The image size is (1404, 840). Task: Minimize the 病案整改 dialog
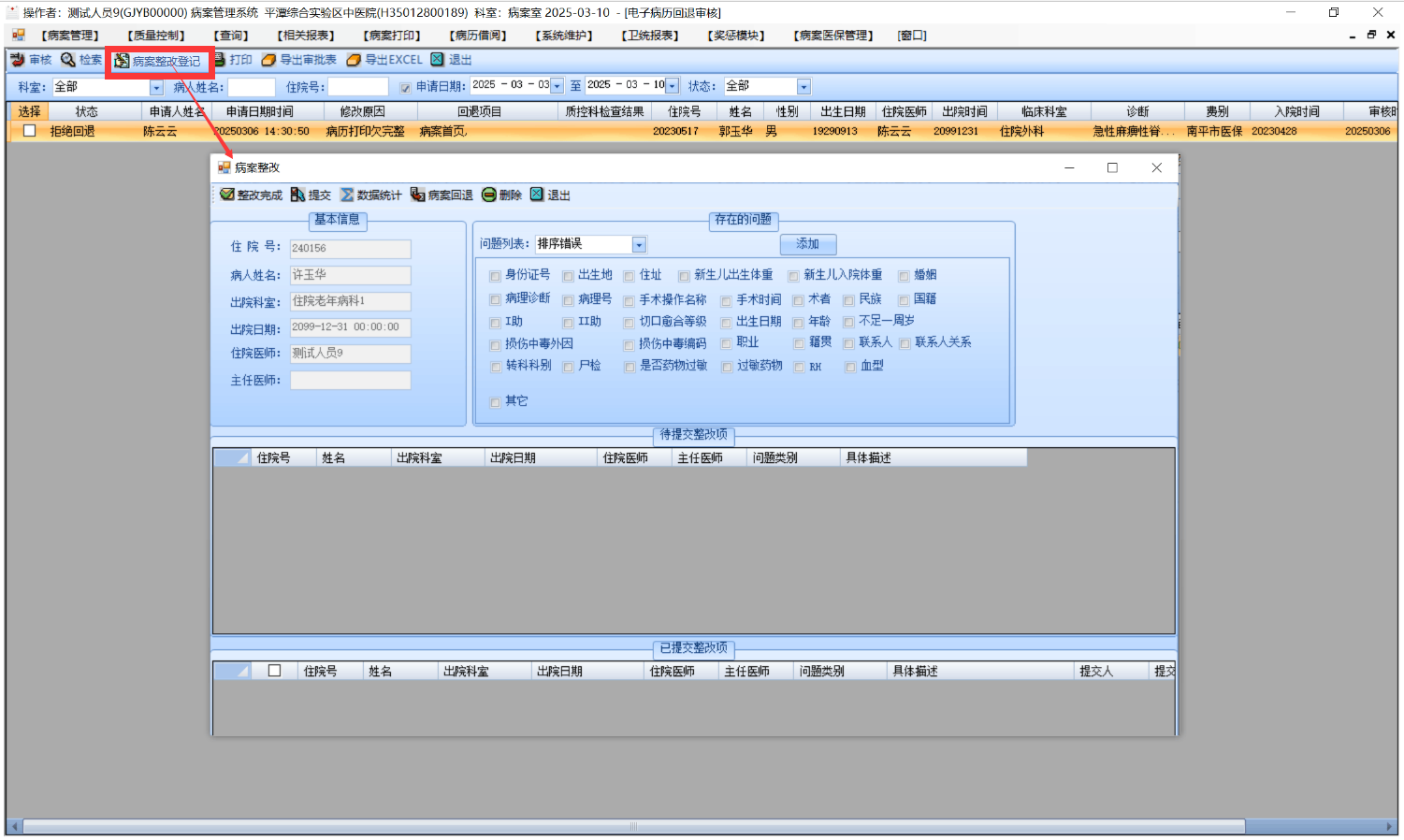(x=1069, y=167)
